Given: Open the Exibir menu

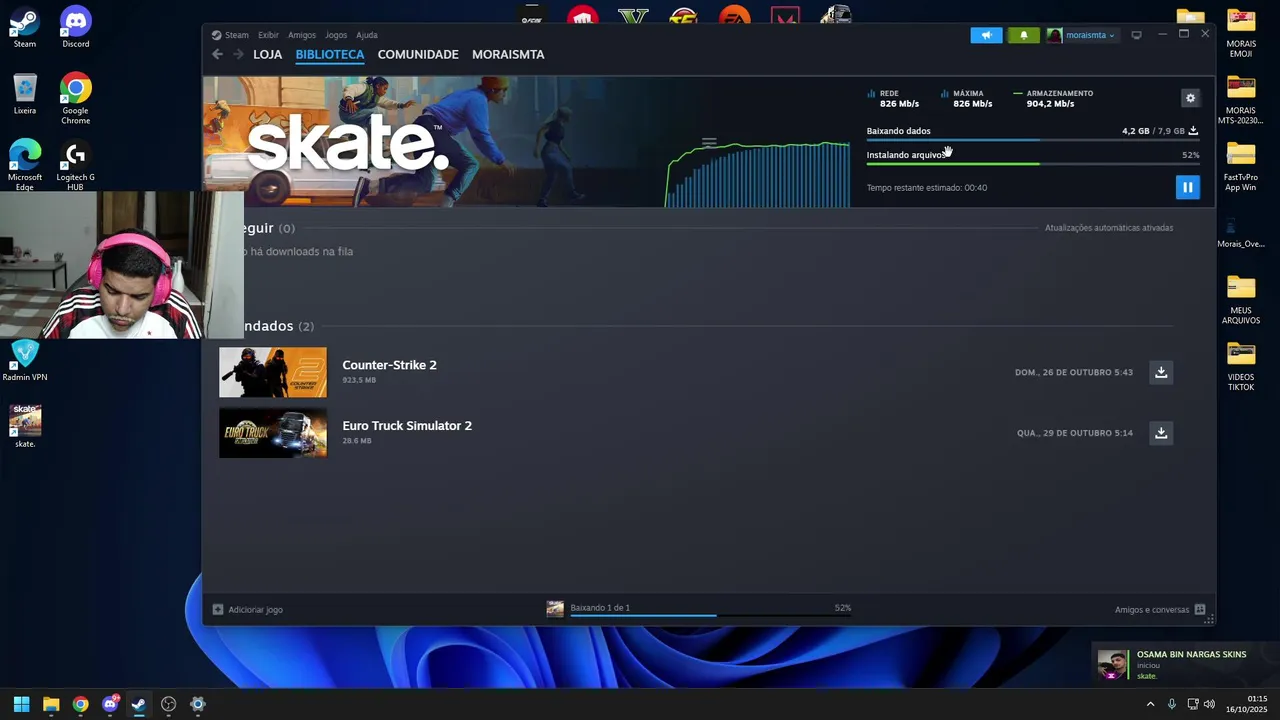Looking at the screenshot, I should 268,35.
